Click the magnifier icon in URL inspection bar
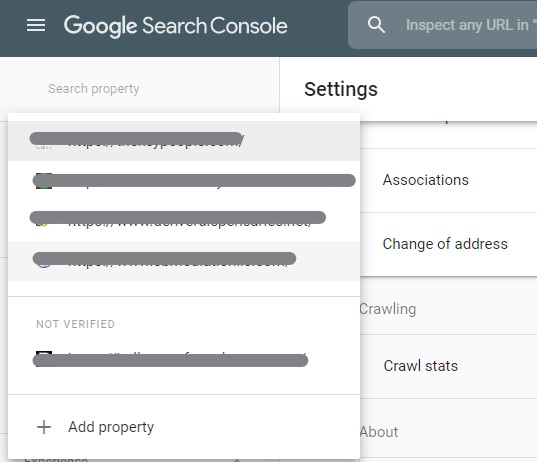Viewport: 537px width, 462px height. 376,25
